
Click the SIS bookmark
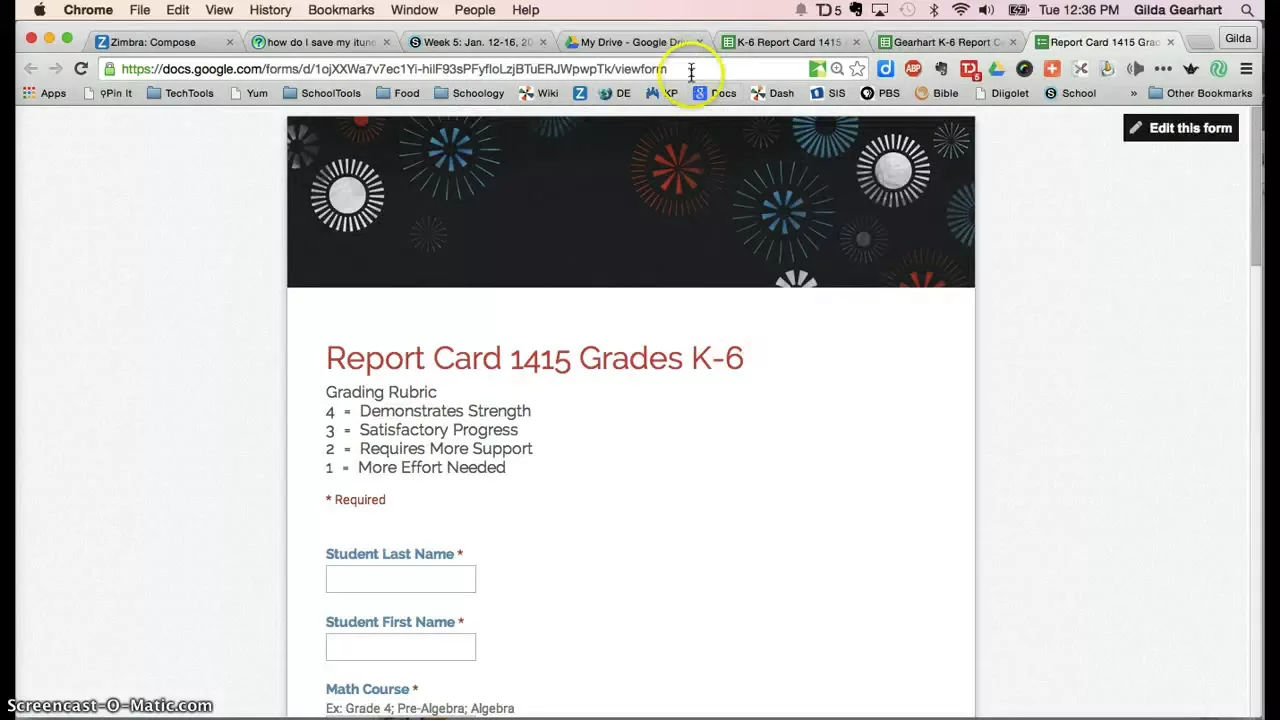click(827, 93)
